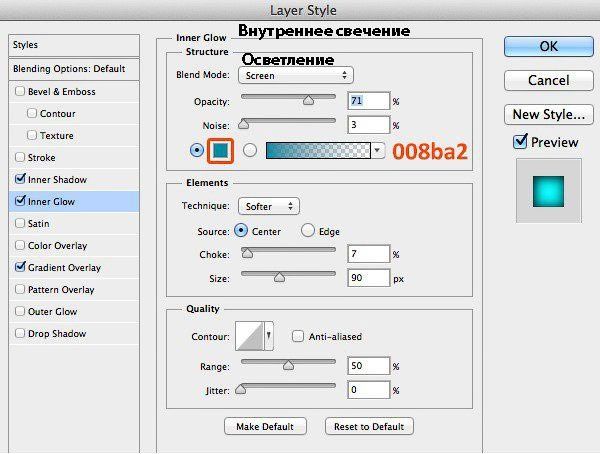Enable the Pattern Overlay checkbox
Image resolution: width=600 pixels, height=454 pixels.
click(x=20, y=289)
